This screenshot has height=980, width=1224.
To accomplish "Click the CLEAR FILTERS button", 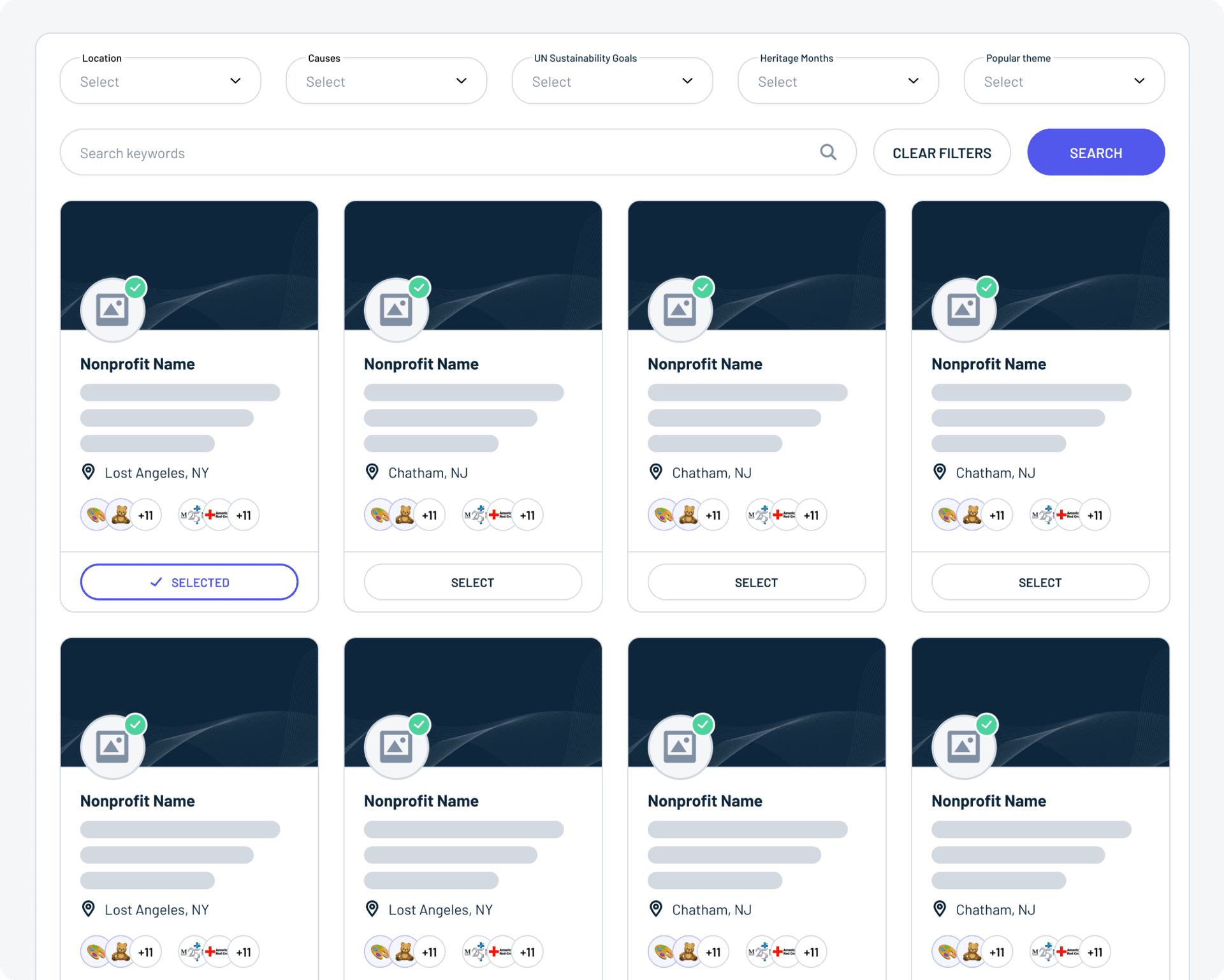I will pos(942,152).
